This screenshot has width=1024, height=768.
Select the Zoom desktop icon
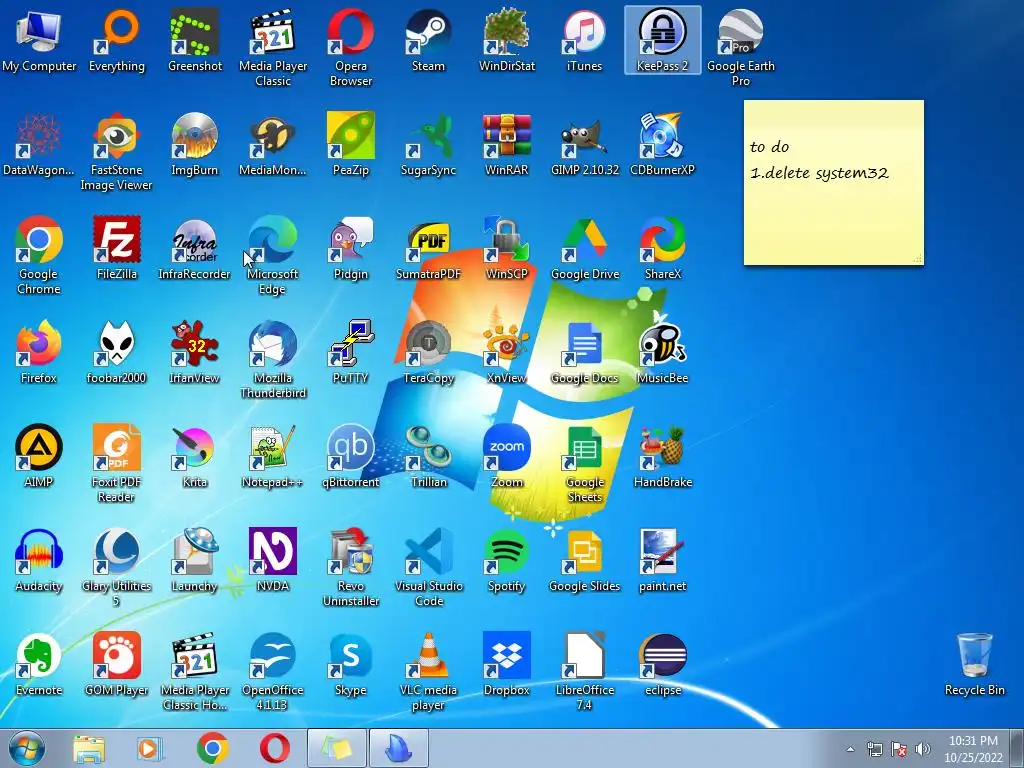point(507,456)
